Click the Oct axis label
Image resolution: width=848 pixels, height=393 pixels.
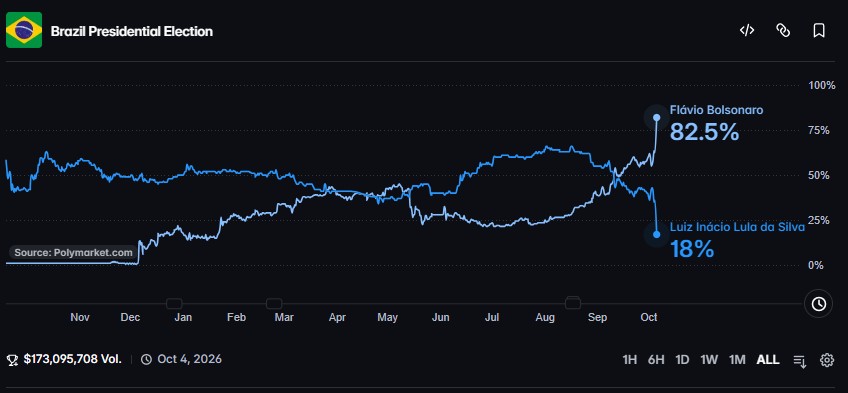click(648, 318)
